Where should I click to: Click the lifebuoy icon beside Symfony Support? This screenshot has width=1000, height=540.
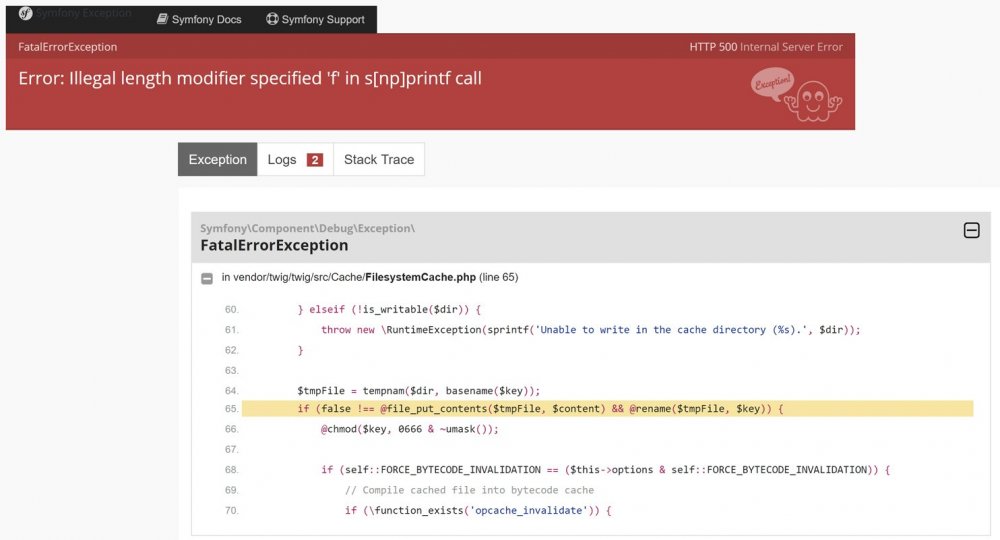coord(272,19)
